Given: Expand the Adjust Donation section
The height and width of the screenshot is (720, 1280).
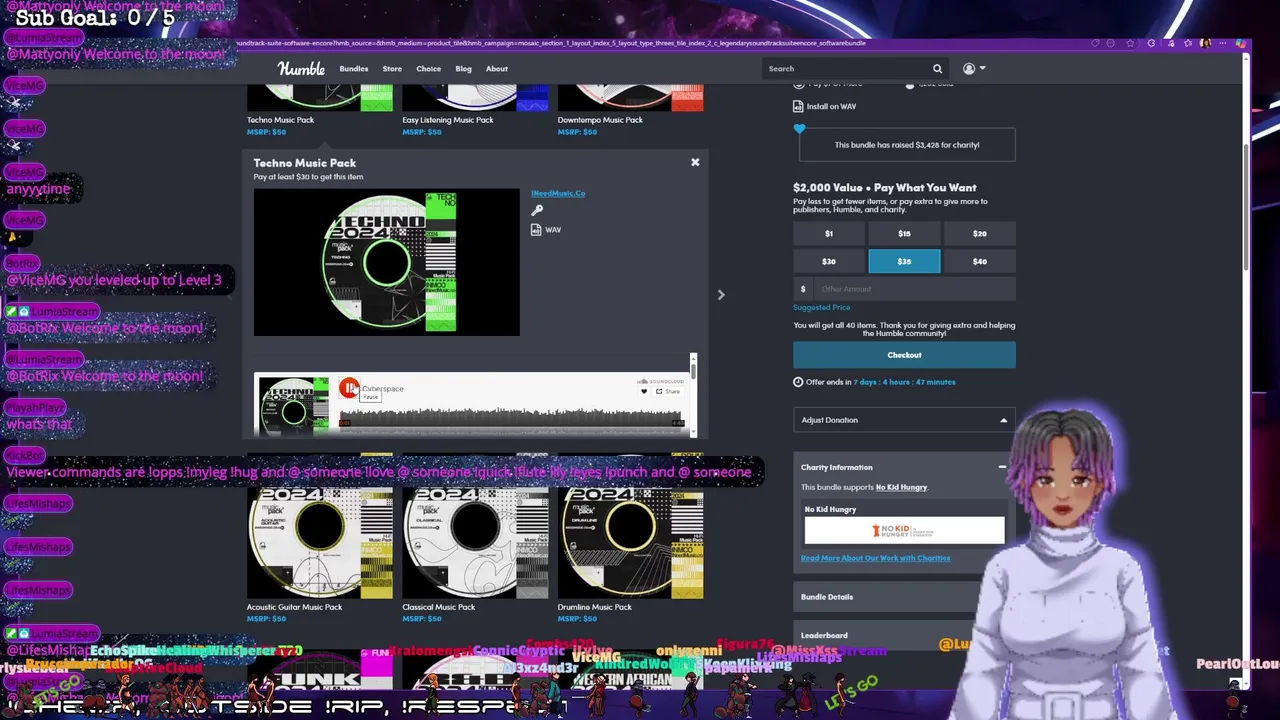Looking at the screenshot, I should pyautogui.click(x=904, y=420).
